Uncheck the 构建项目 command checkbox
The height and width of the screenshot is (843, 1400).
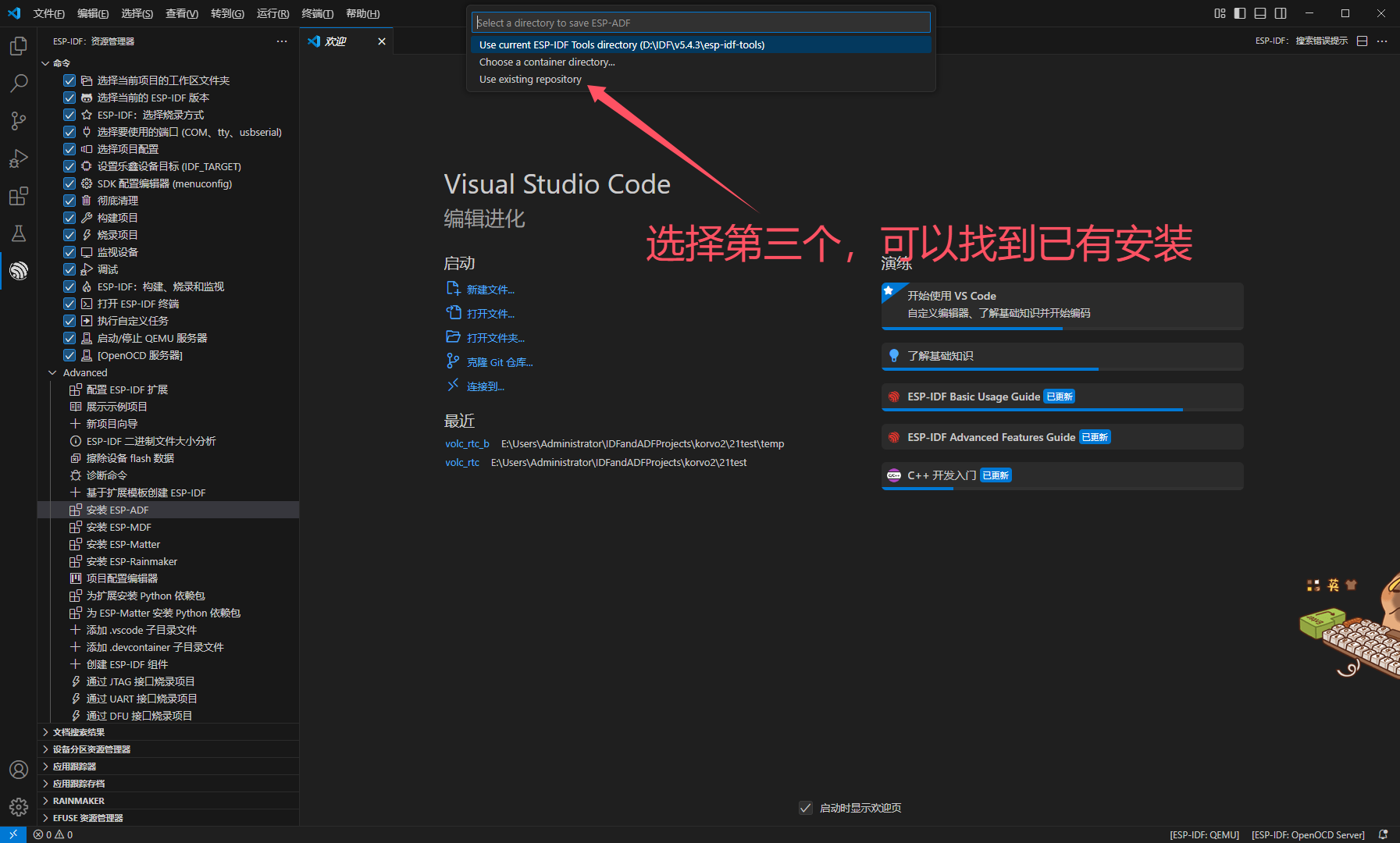click(x=69, y=218)
